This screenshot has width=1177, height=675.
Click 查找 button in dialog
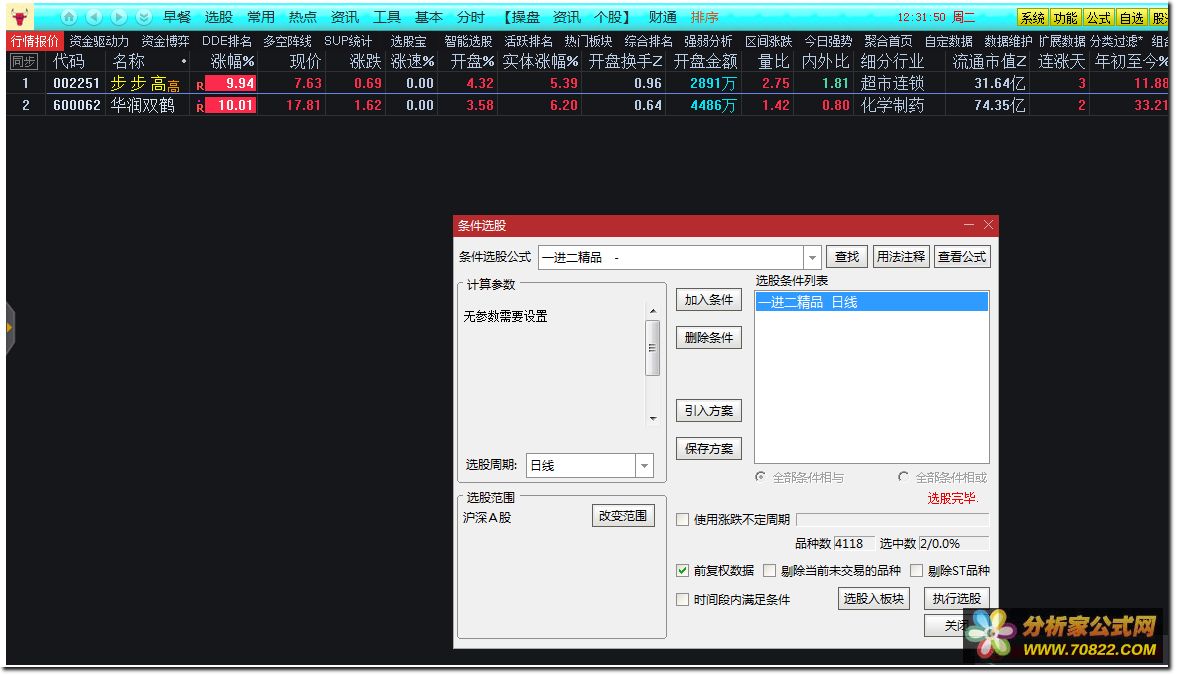tap(847, 257)
